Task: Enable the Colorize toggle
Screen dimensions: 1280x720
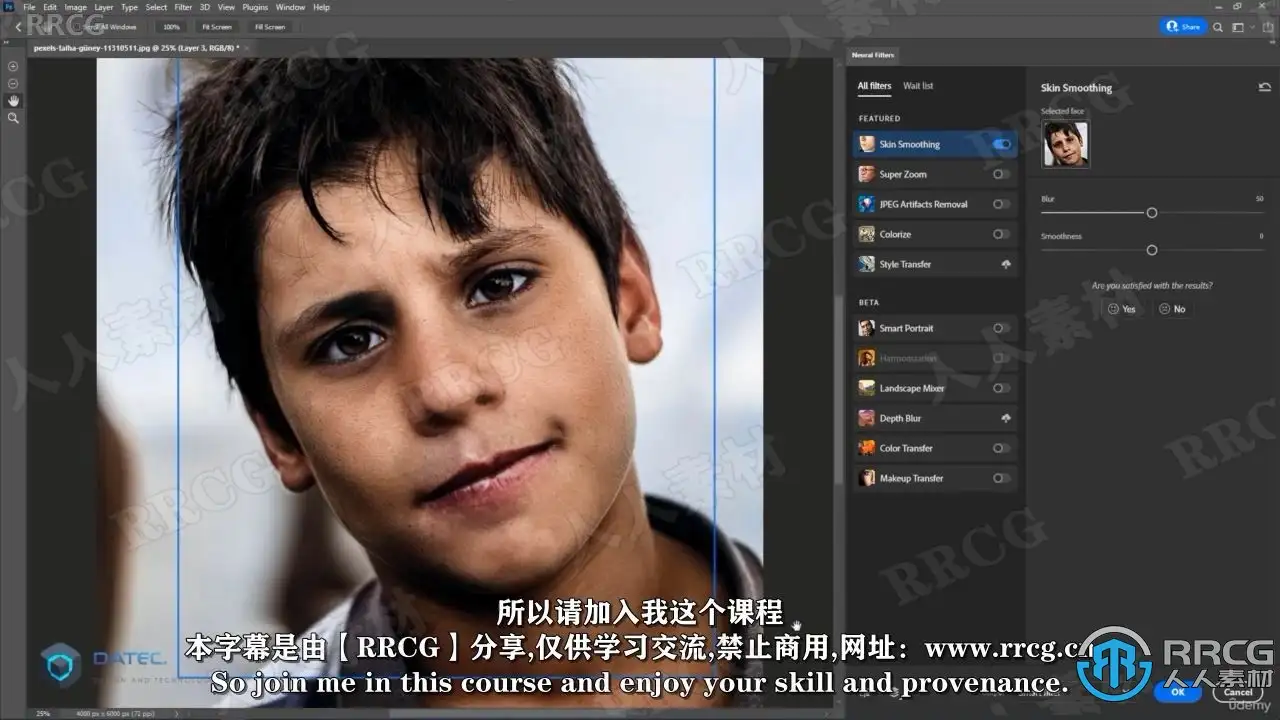Action: [x=1001, y=234]
